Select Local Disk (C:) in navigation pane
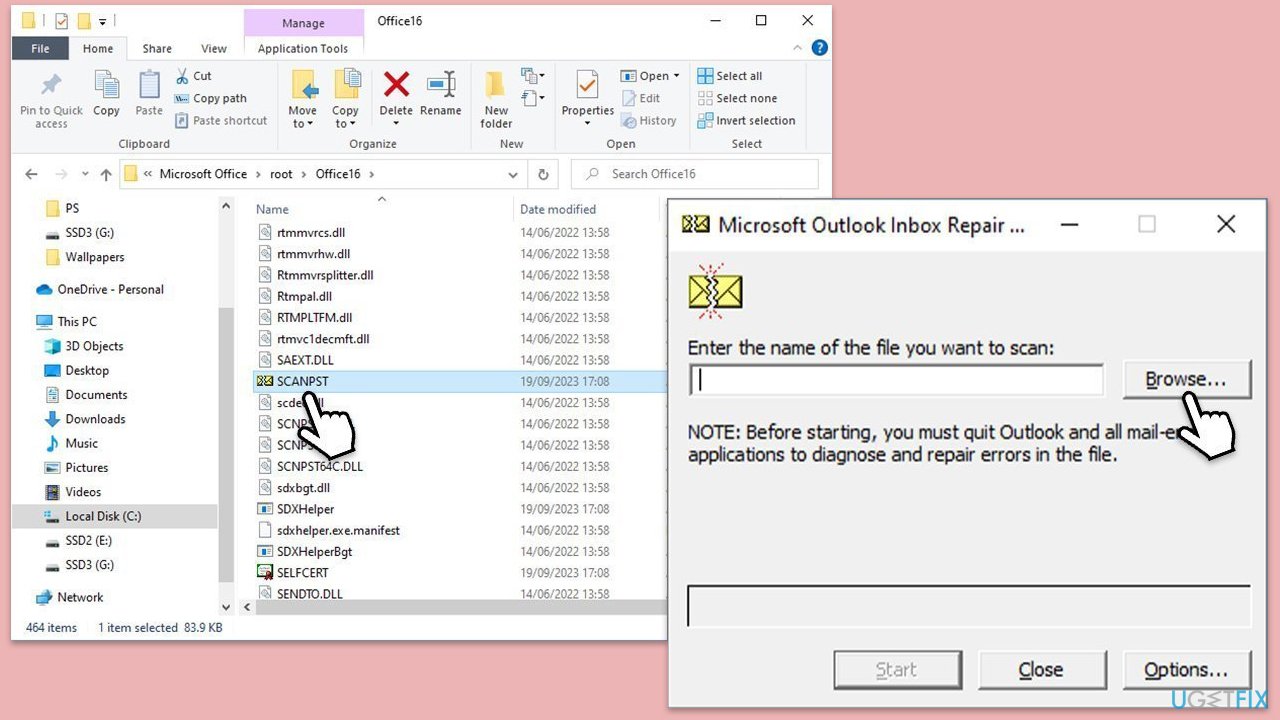Viewport: 1280px width, 720px height. pyautogui.click(x=103, y=516)
